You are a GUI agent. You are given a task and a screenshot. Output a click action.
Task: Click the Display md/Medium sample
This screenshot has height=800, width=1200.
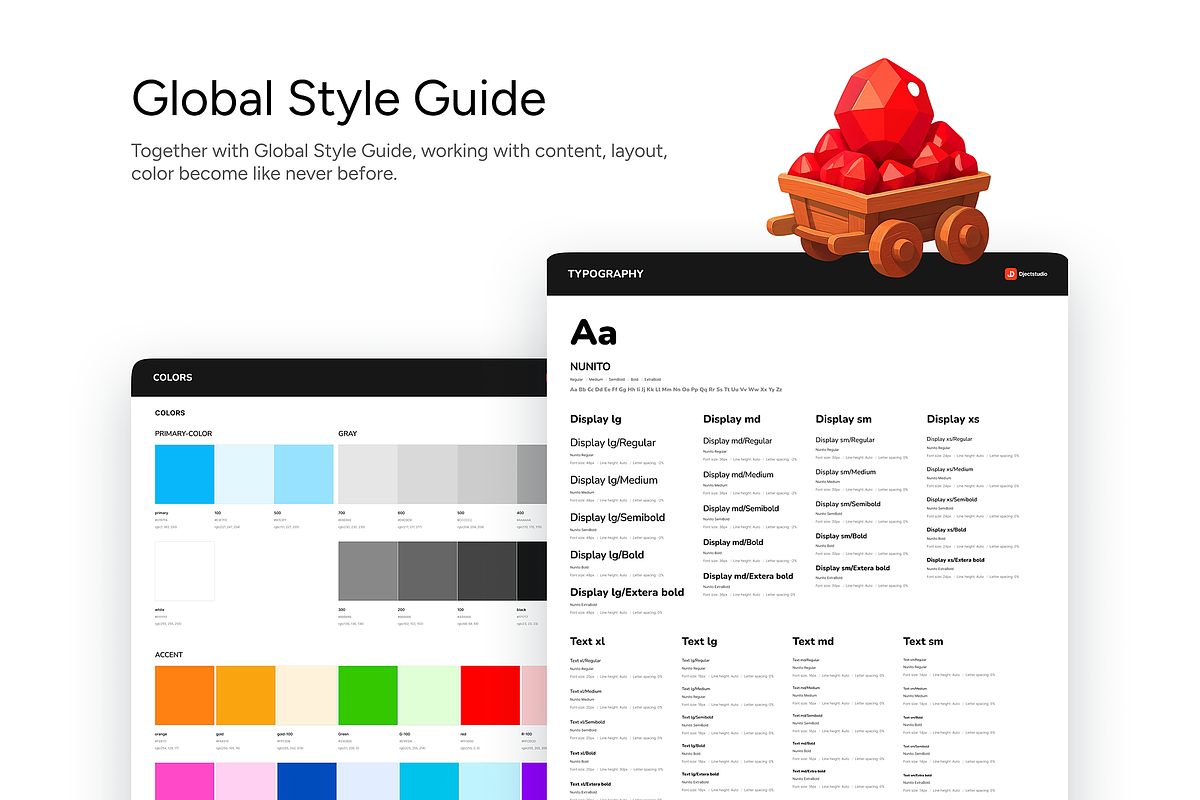click(x=738, y=475)
